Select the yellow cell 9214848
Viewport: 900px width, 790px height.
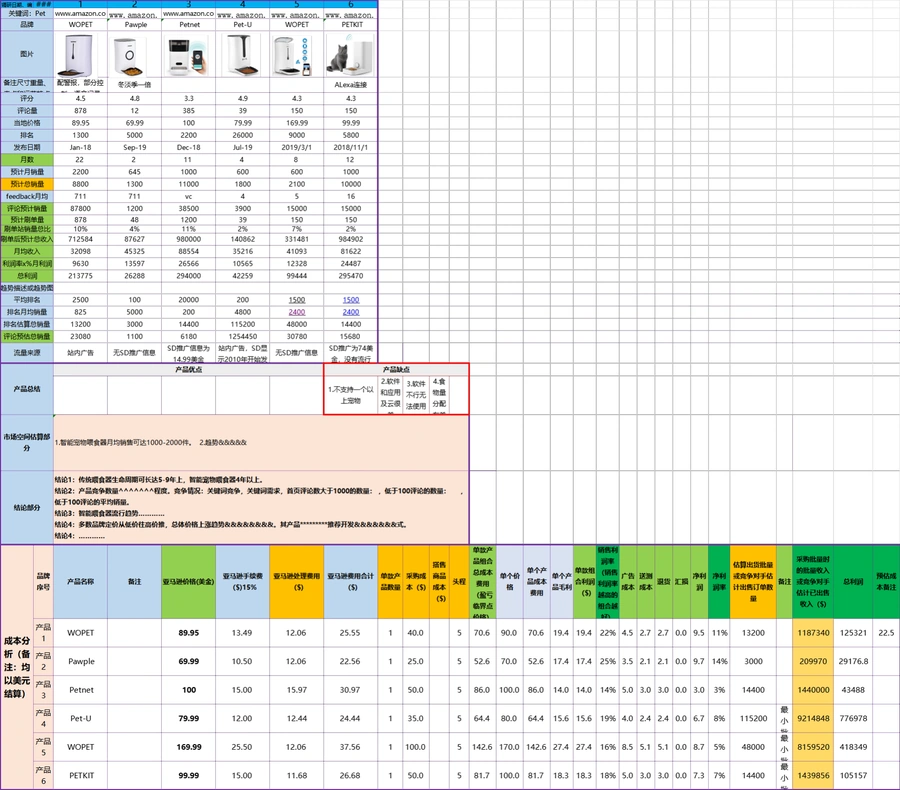(813, 718)
